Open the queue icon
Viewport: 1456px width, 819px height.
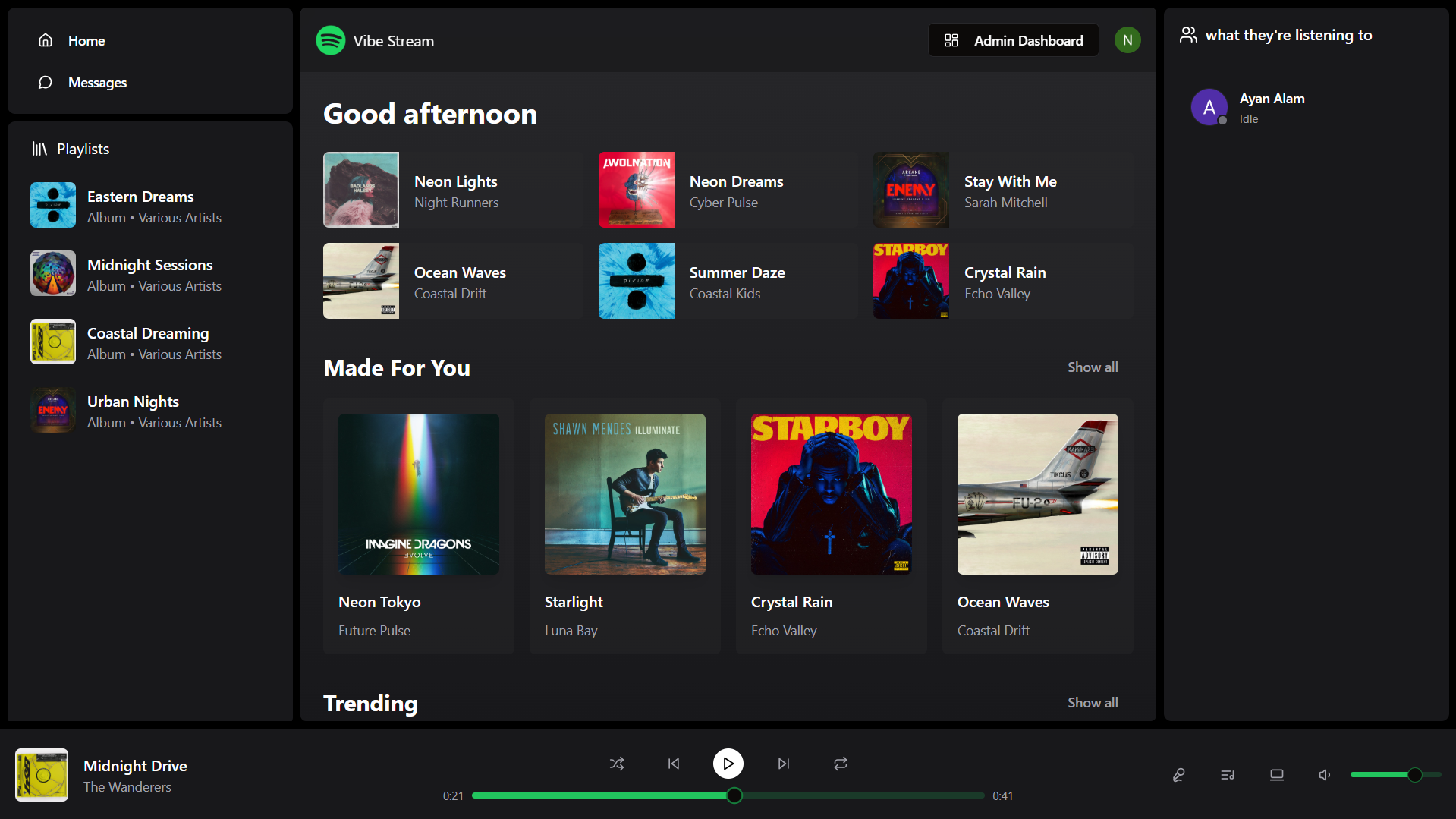tap(1228, 775)
